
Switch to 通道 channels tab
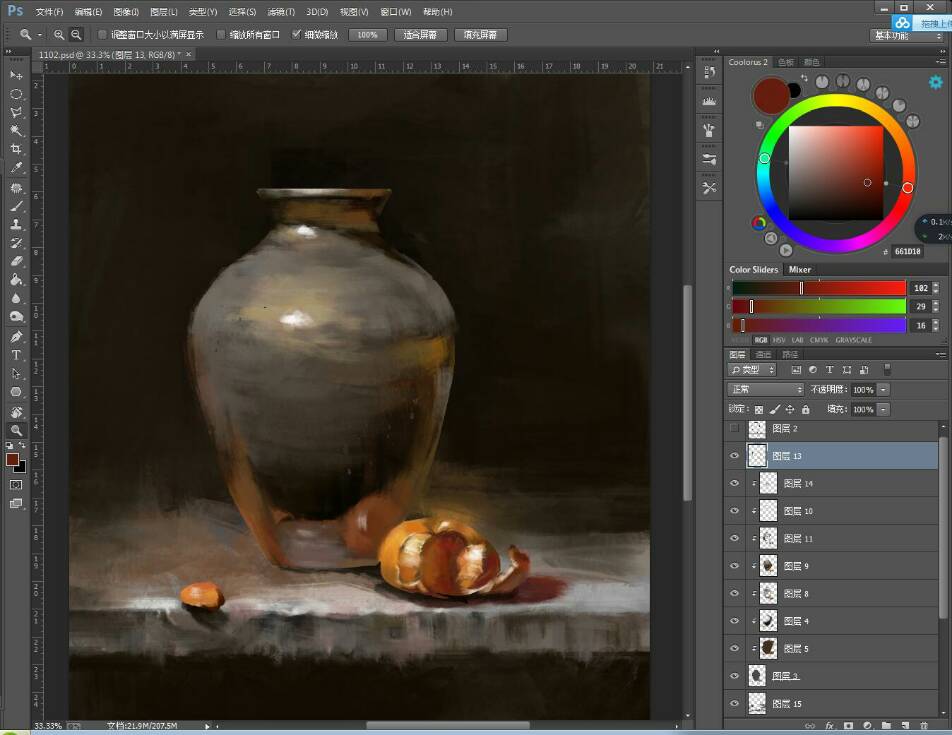click(763, 354)
